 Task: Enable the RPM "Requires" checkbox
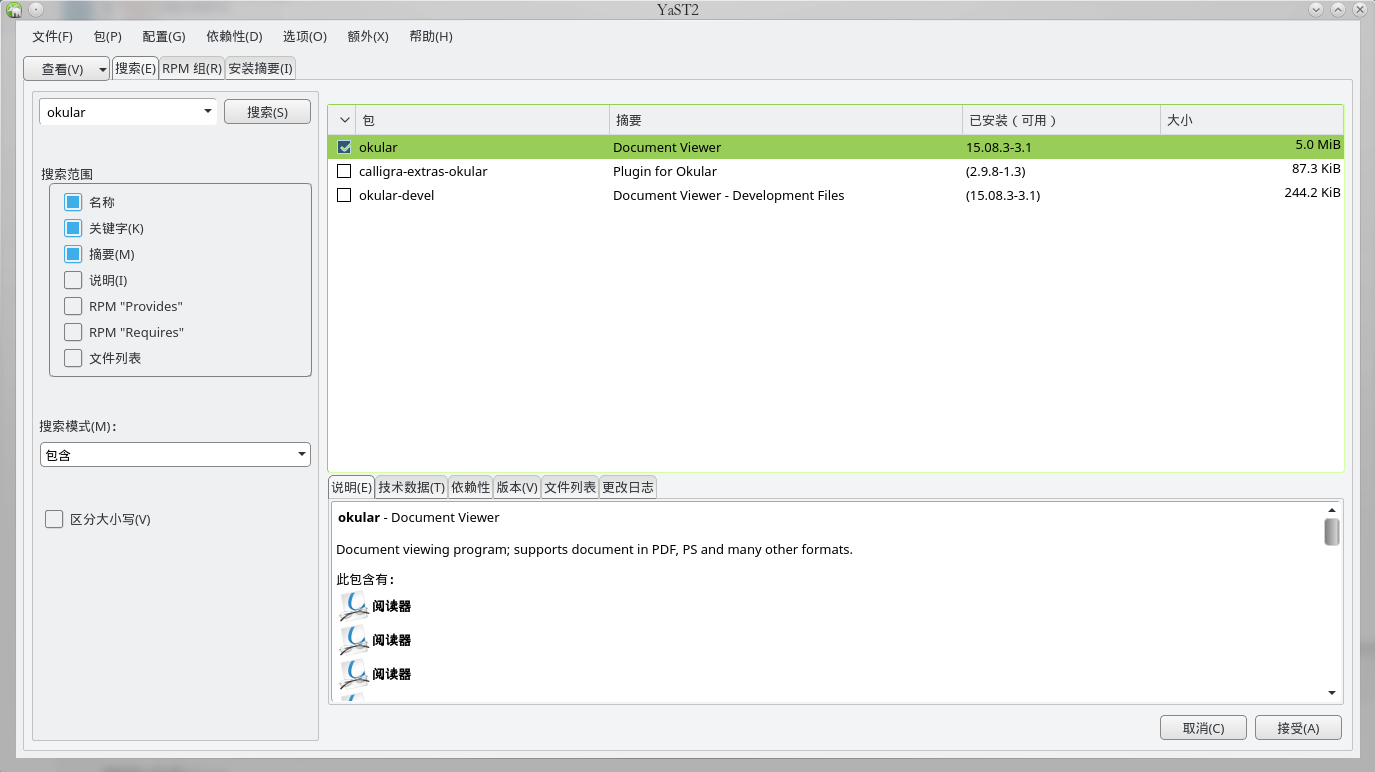(x=73, y=332)
